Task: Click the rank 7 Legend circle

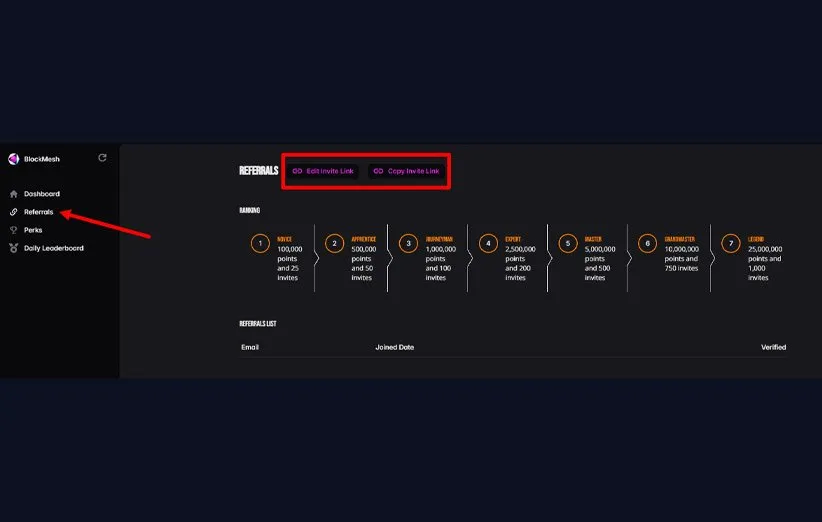Action: pos(731,243)
